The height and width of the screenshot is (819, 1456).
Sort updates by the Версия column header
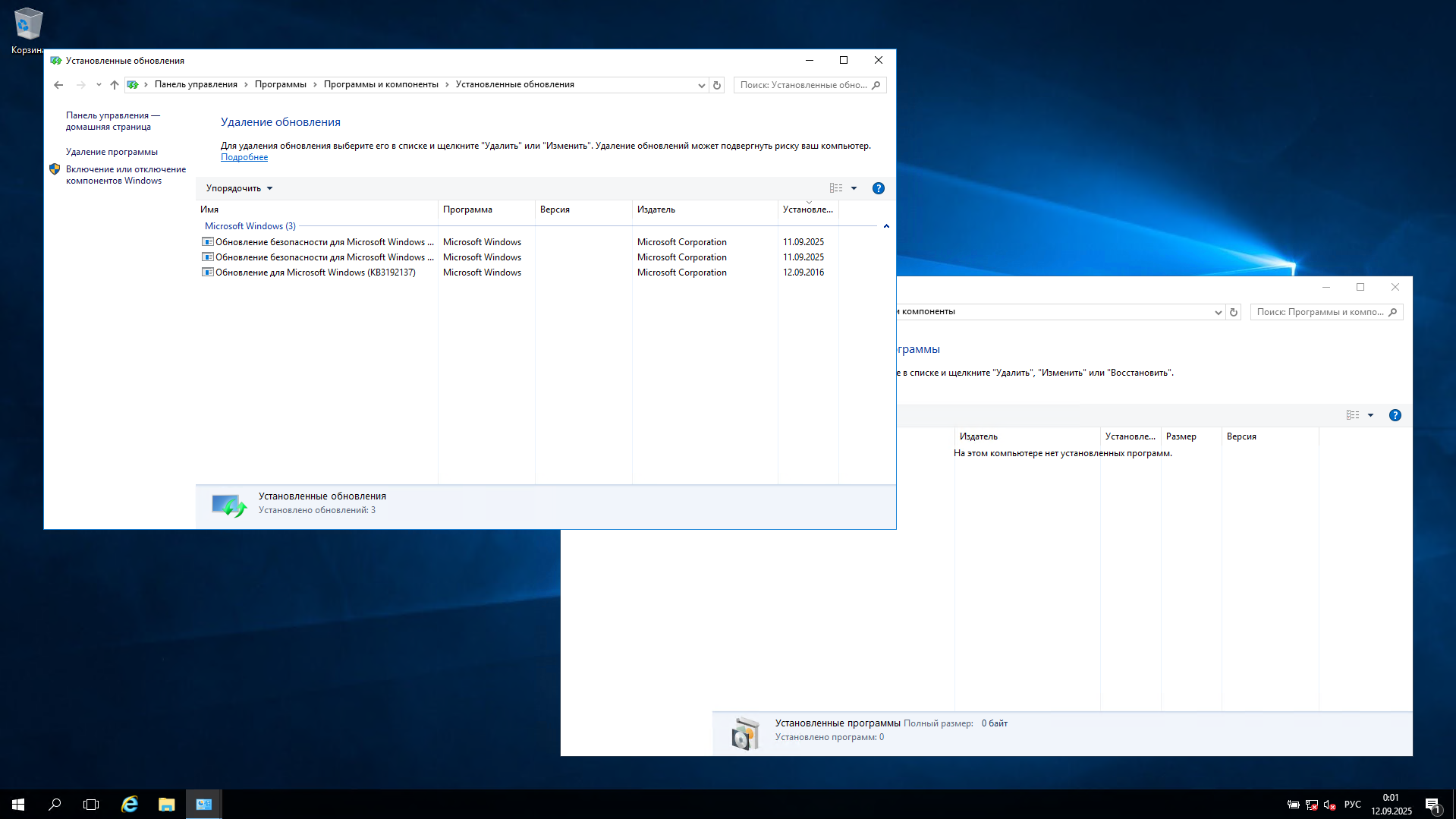583,209
